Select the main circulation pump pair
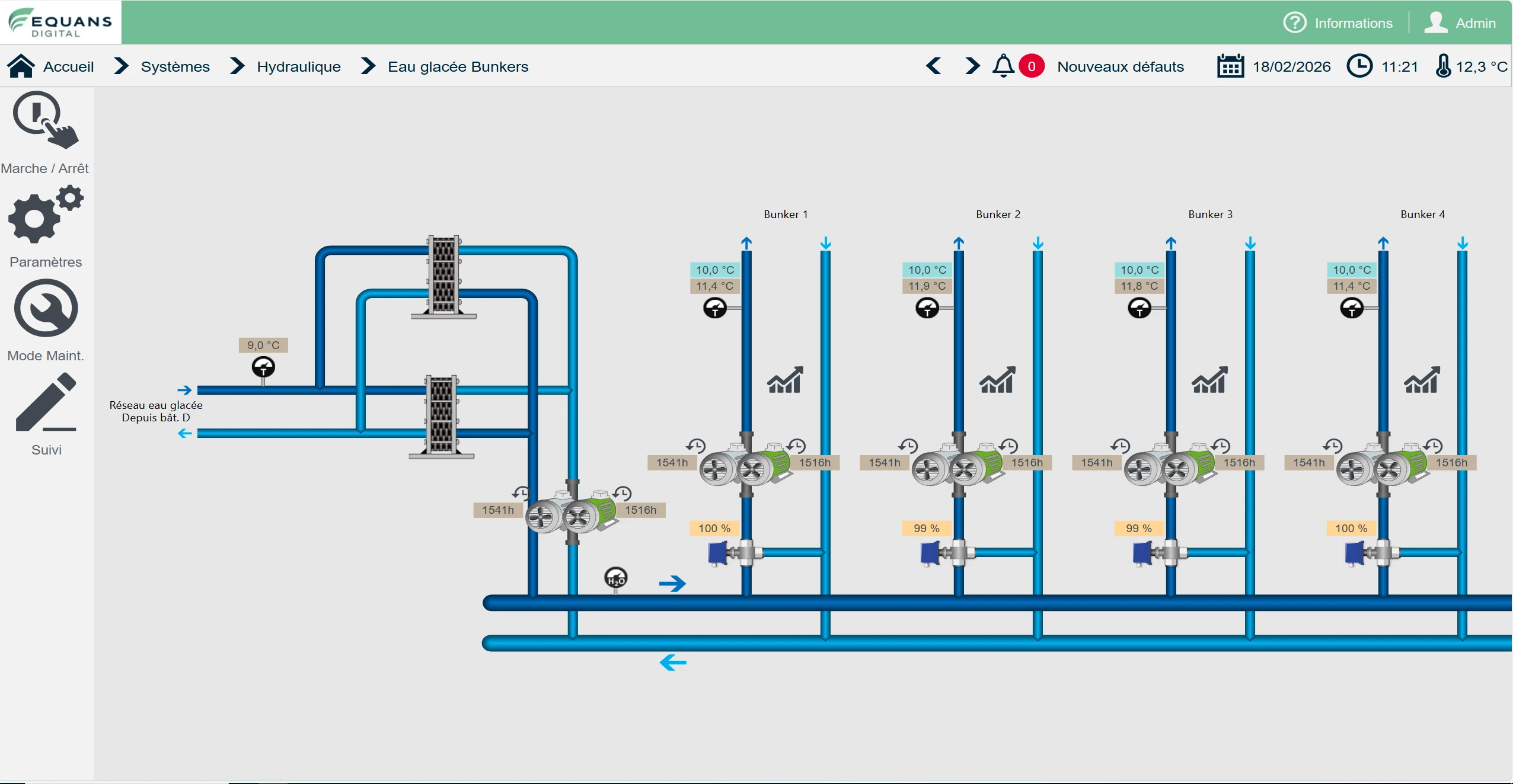The width and height of the screenshot is (1513, 784). (x=572, y=512)
